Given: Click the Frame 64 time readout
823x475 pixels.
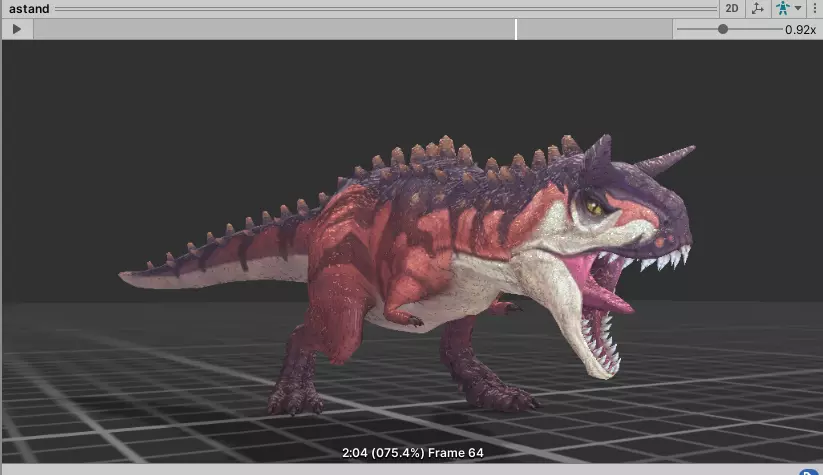Looking at the screenshot, I should [x=413, y=452].
